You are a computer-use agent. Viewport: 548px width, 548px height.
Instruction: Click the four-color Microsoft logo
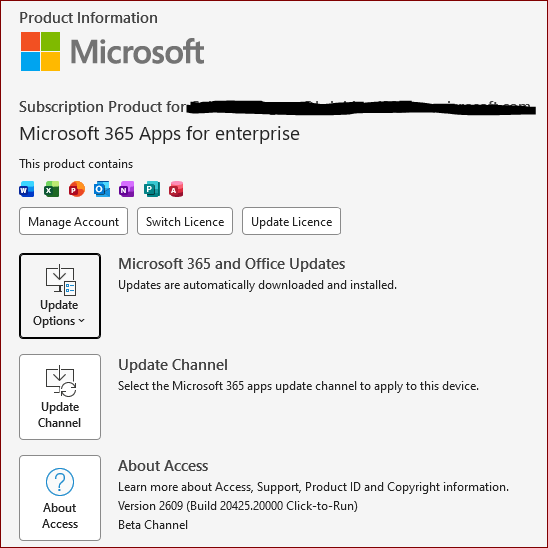coord(41,51)
